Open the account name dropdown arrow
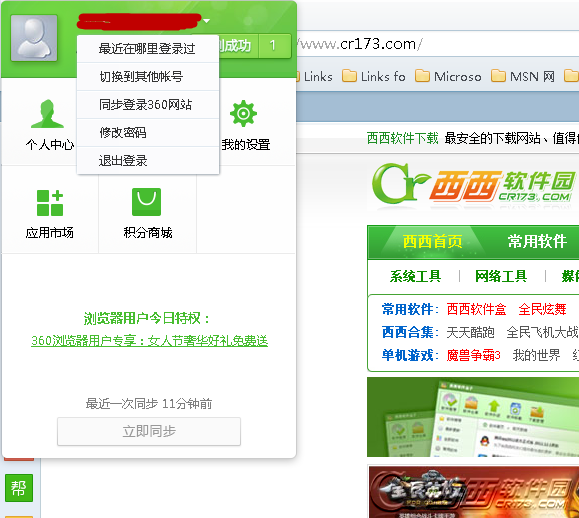 pos(206,21)
